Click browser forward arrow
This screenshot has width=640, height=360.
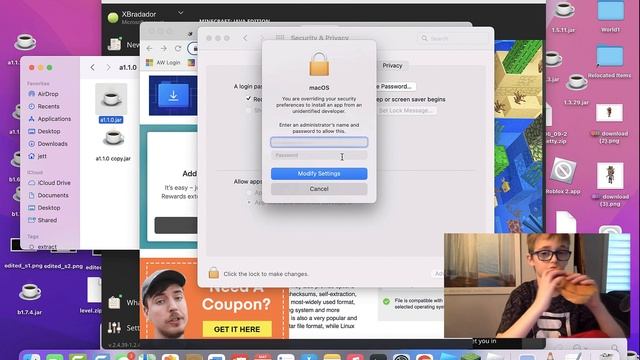163,48
